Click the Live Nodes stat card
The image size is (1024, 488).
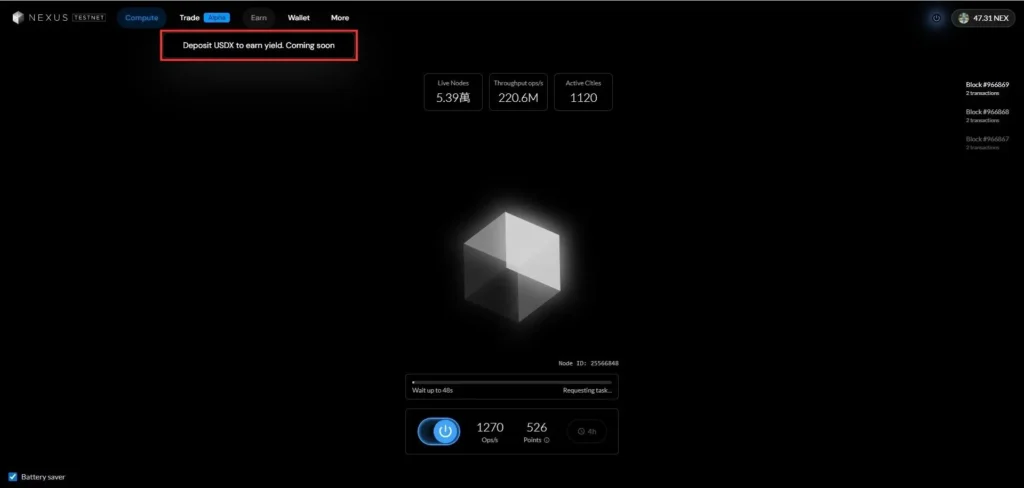coord(453,92)
